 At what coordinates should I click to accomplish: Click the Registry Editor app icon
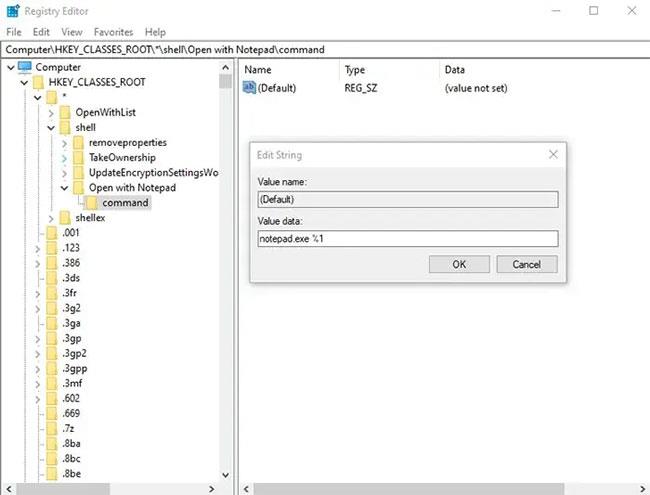click(13, 11)
